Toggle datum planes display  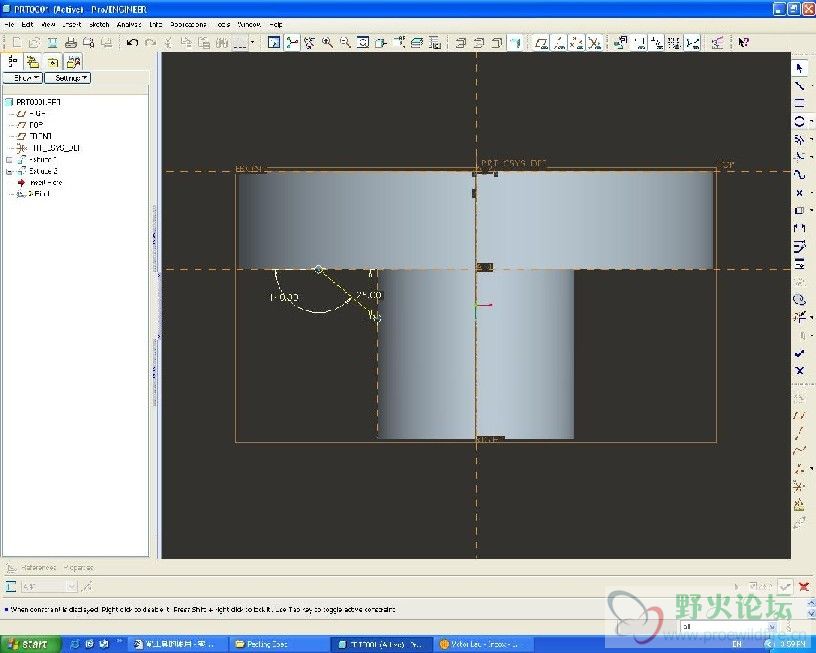pos(541,42)
